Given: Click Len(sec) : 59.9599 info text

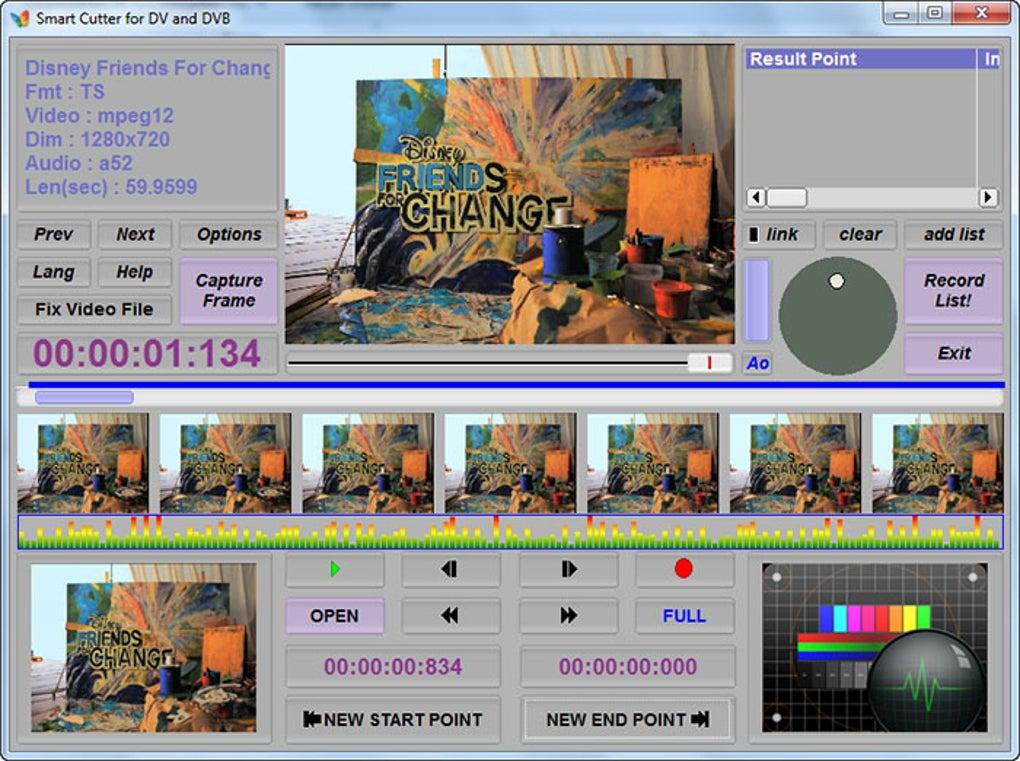Looking at the screenshot, I should [x=111, y=187].
